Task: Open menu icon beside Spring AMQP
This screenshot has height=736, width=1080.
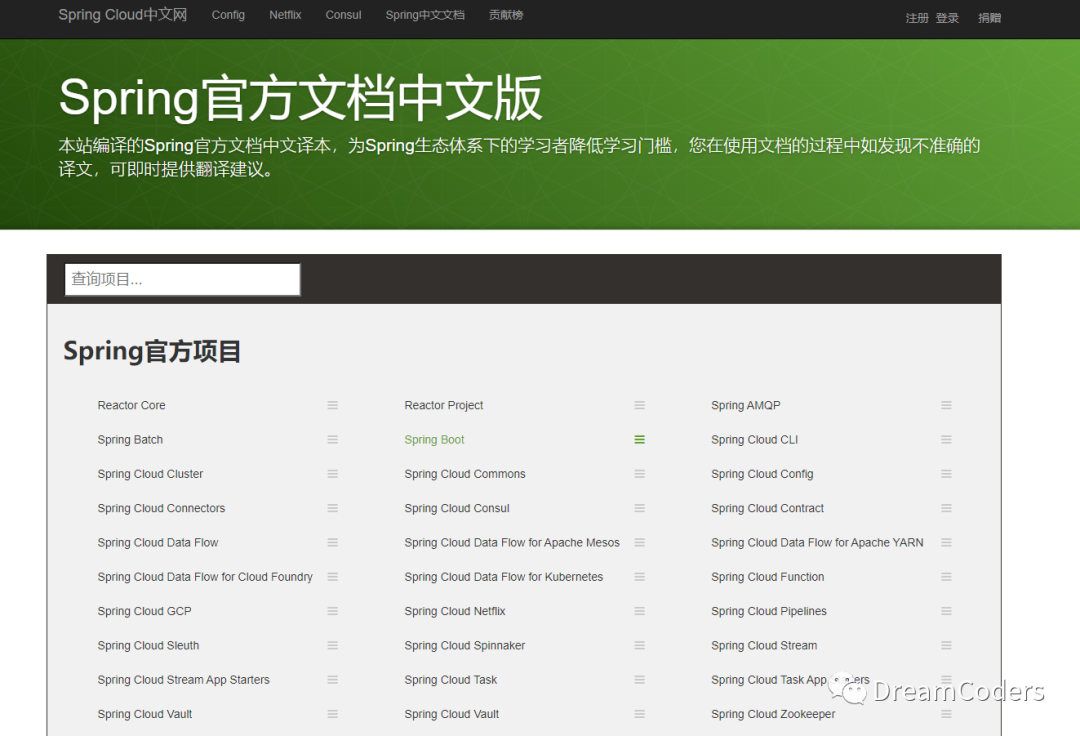Action: coord(946,405)
